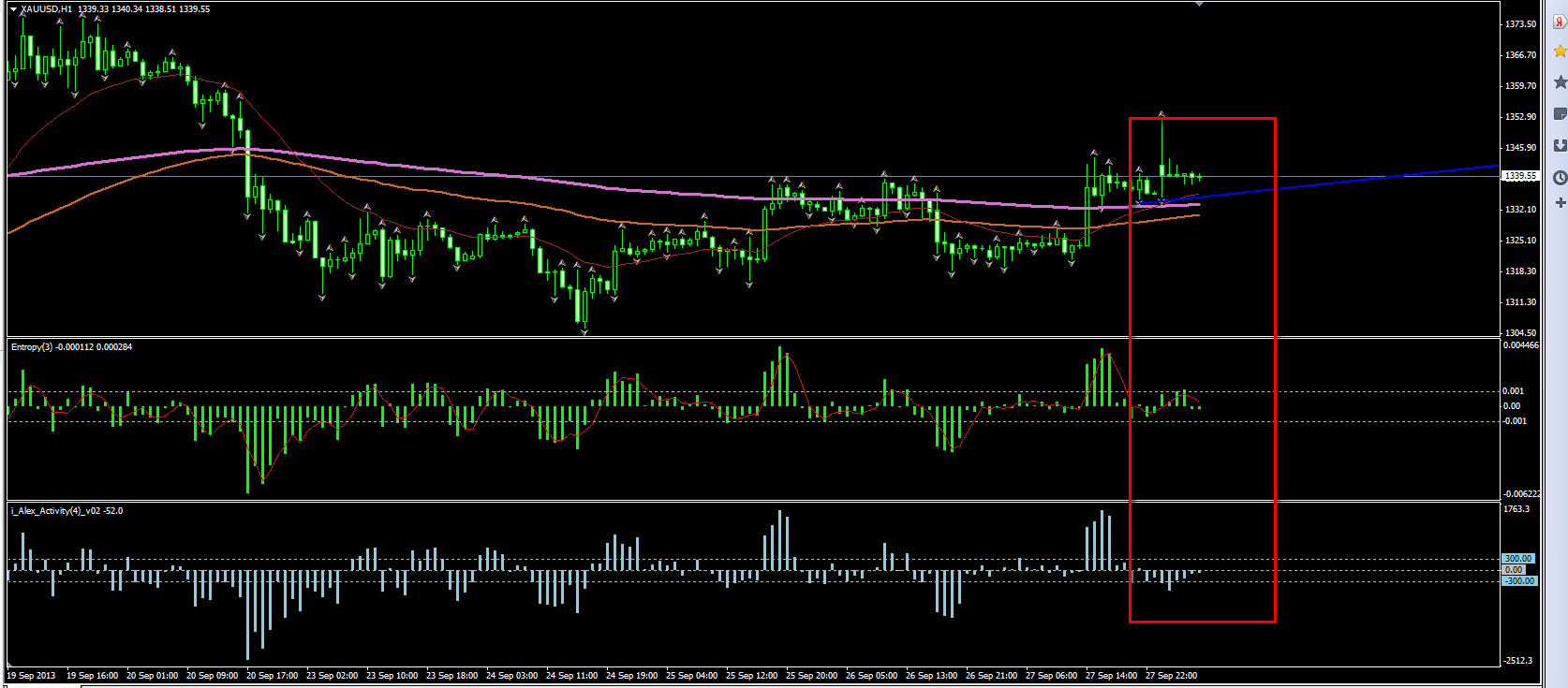Click the 19 Sep 2013 time label
This screenshot has width=1568, height=688.
point(32,676)
